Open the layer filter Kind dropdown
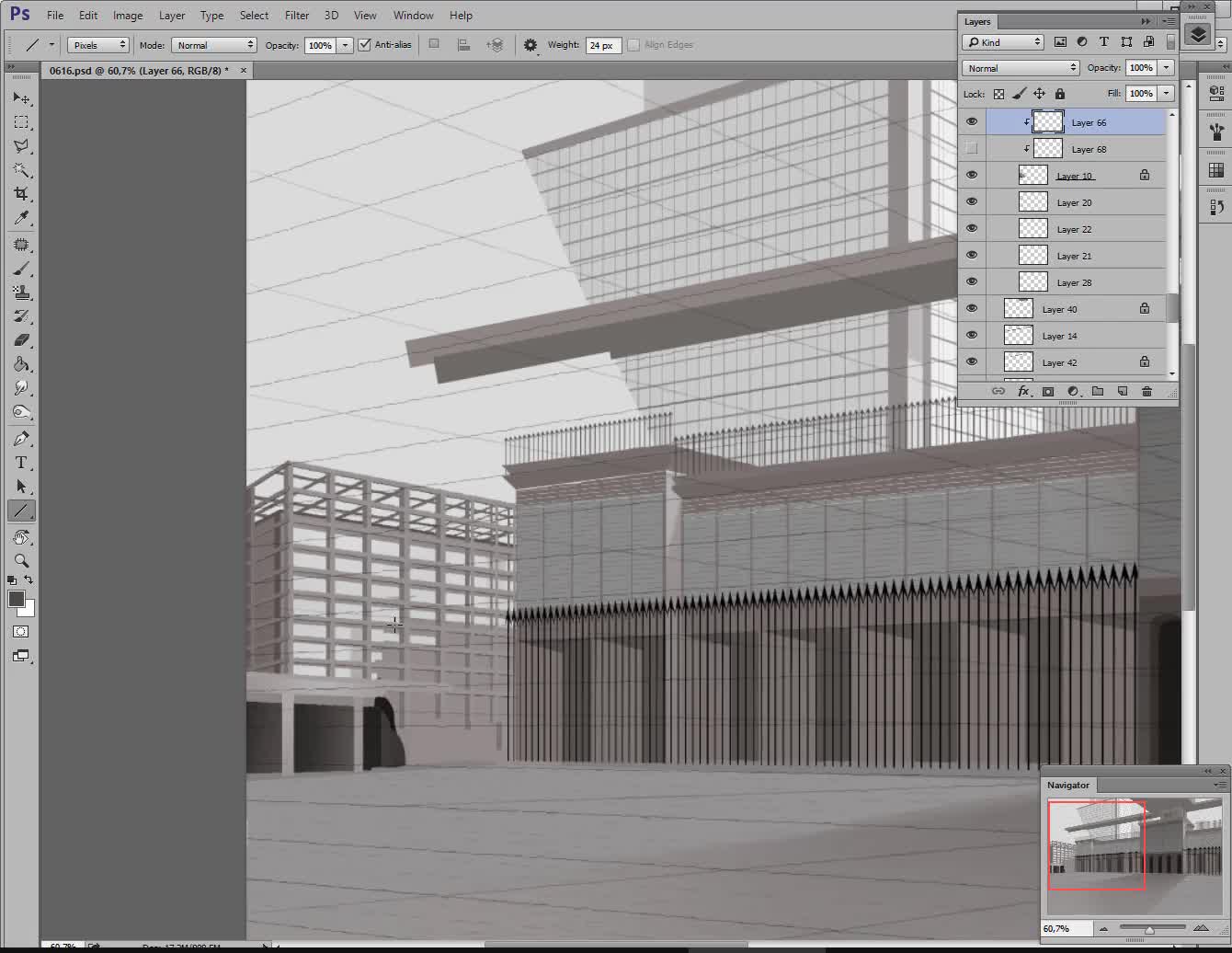This screenshot has width=1232, height=953. coord(1003,42)
